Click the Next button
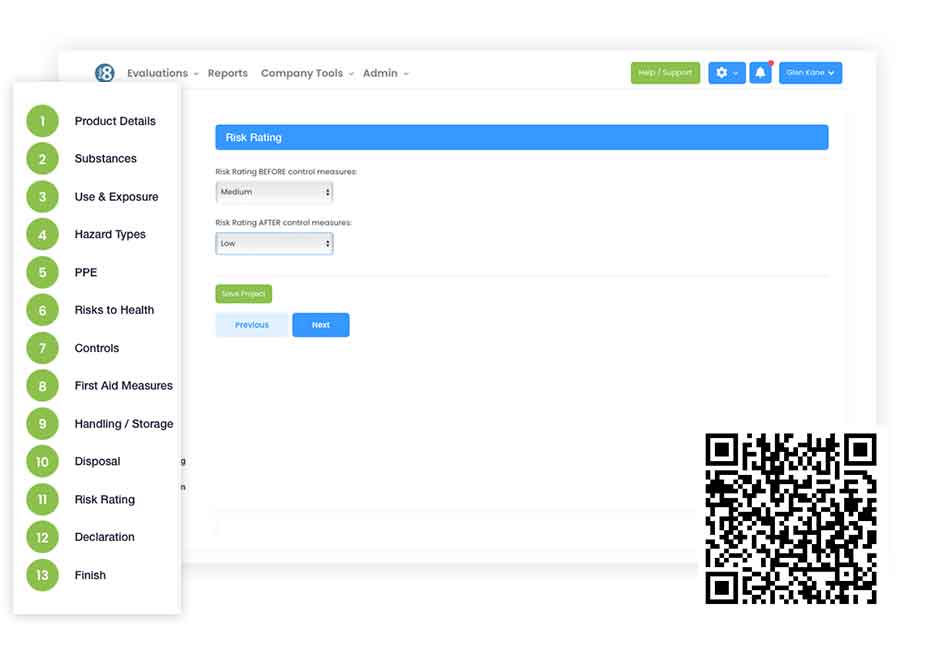 pyautogui.click(x=320, y=325)
